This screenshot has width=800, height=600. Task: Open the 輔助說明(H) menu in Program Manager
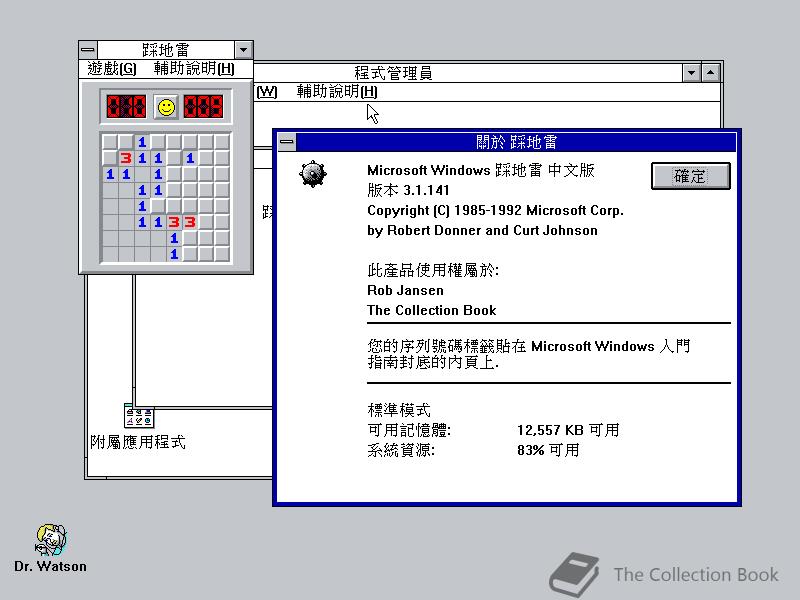click(337, 92)
